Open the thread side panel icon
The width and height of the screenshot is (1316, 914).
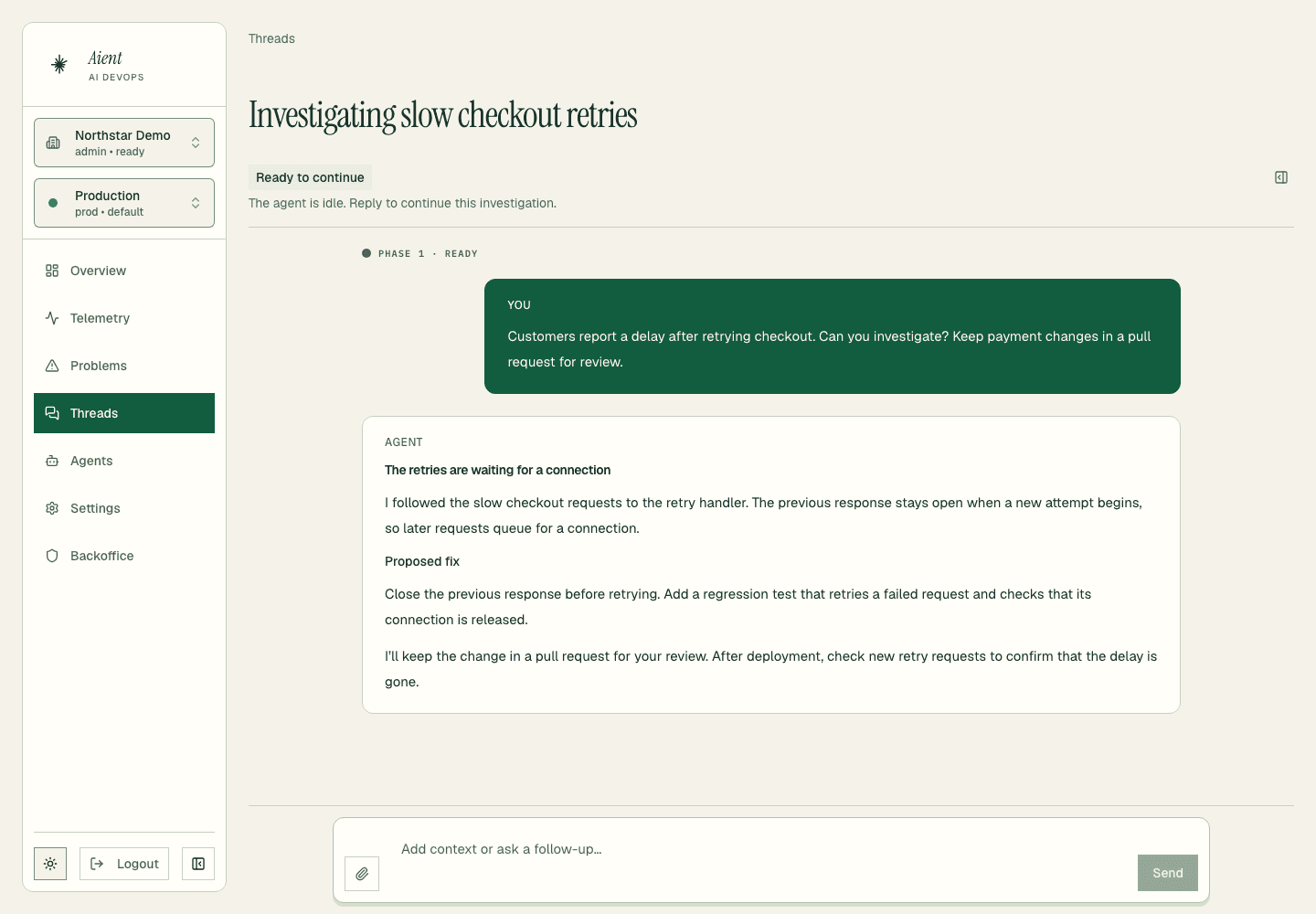pos(1281,177)
